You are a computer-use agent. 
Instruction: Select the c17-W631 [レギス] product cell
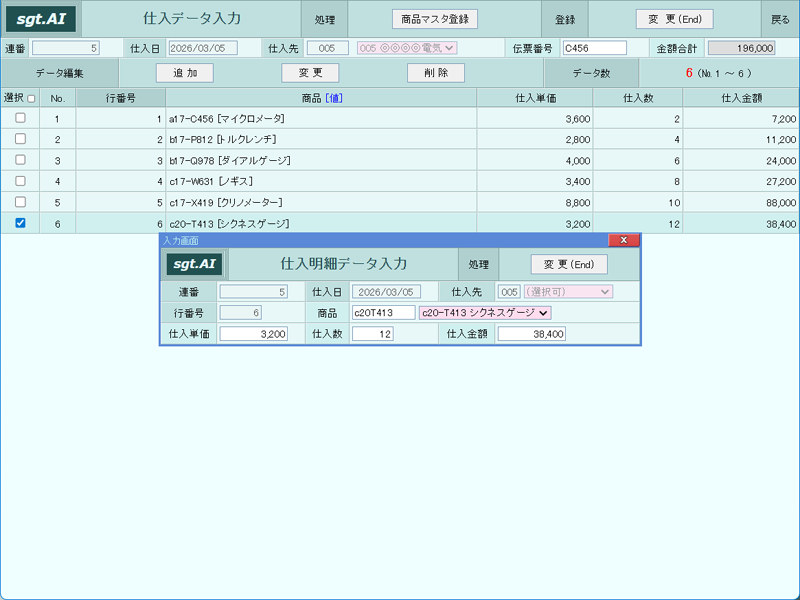tap(321, 182)
